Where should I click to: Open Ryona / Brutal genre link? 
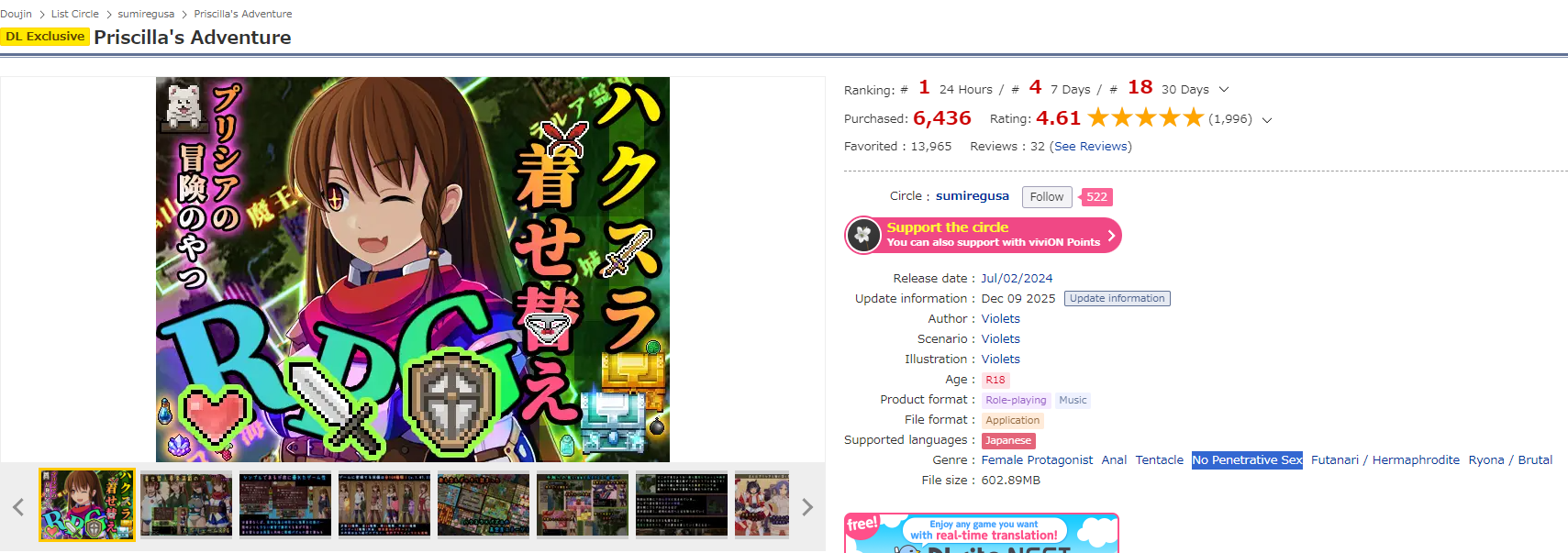pyautogui.click(x=1510, y=460)
